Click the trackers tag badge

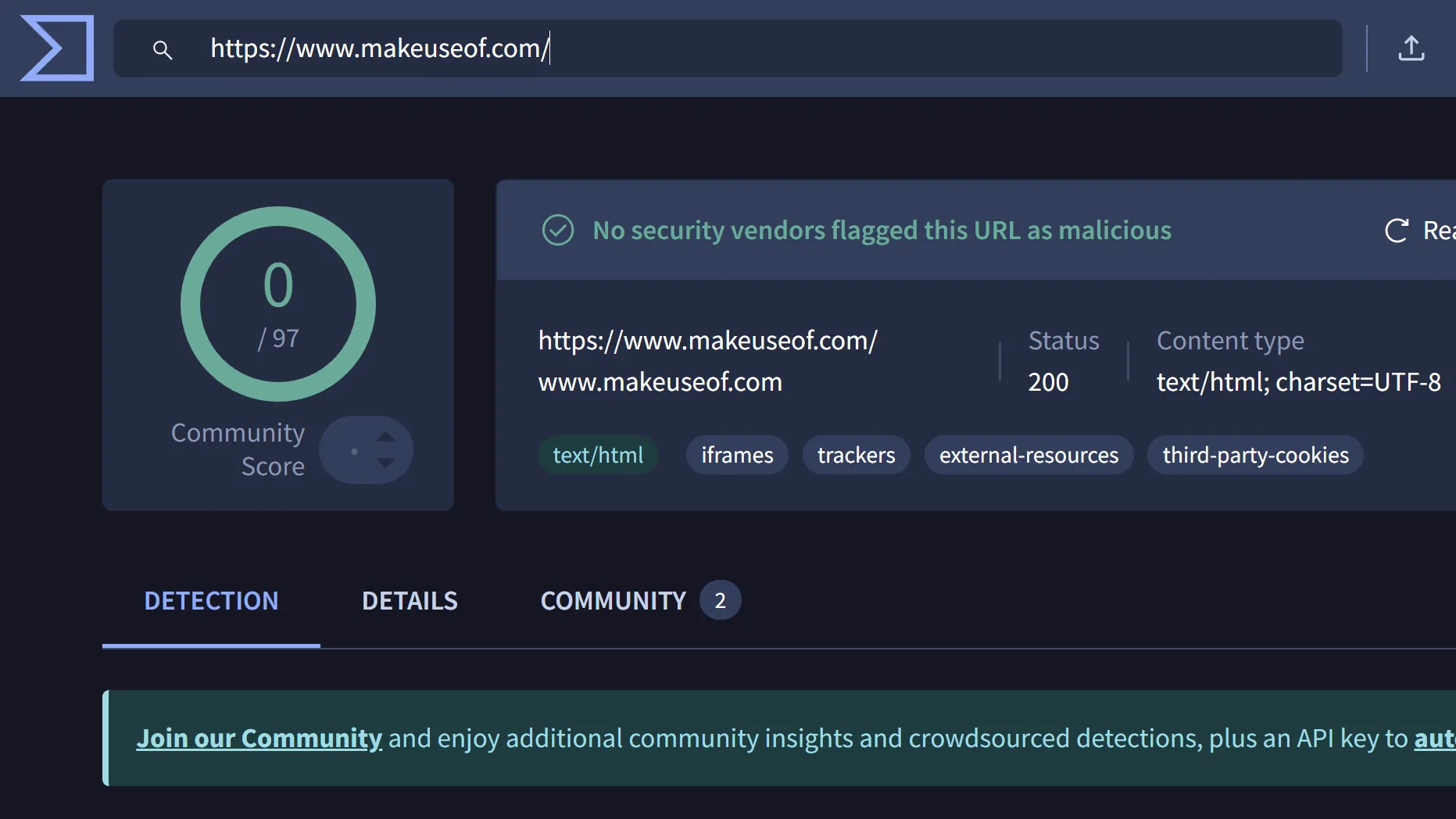[856, 455]
